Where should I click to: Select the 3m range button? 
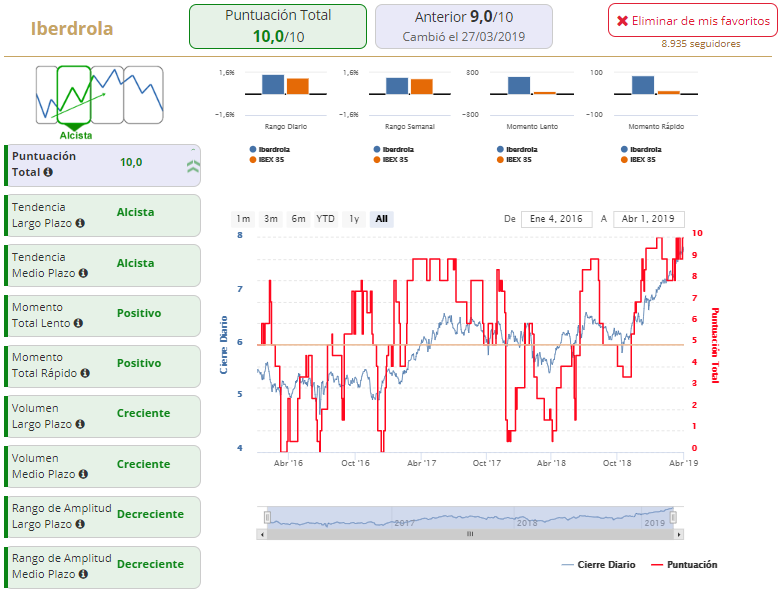click(270, 219)
